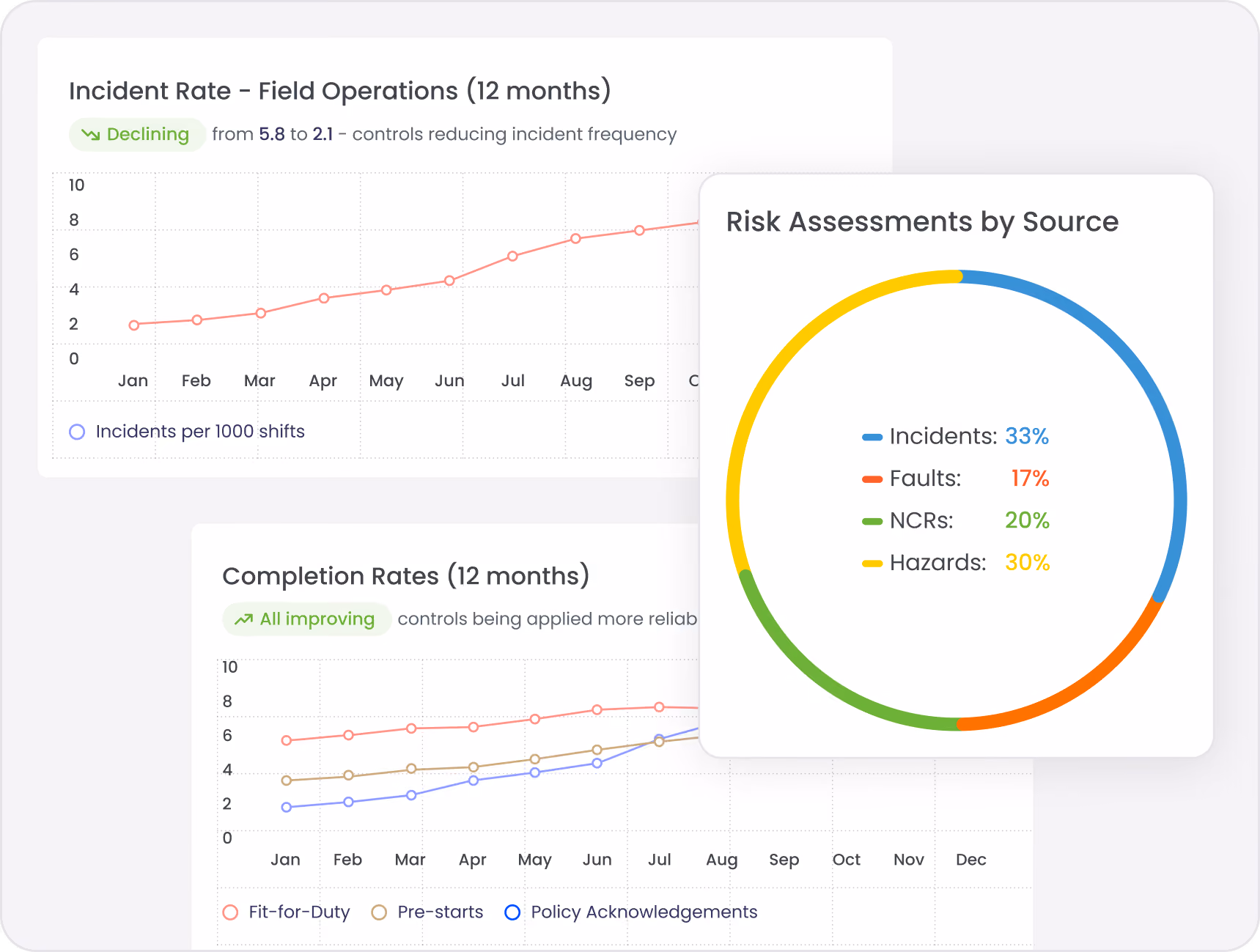Viewport: 1260px width, 952px height.
Task: Click the Completion Rates (12 months) title
Action: [405, 576]
